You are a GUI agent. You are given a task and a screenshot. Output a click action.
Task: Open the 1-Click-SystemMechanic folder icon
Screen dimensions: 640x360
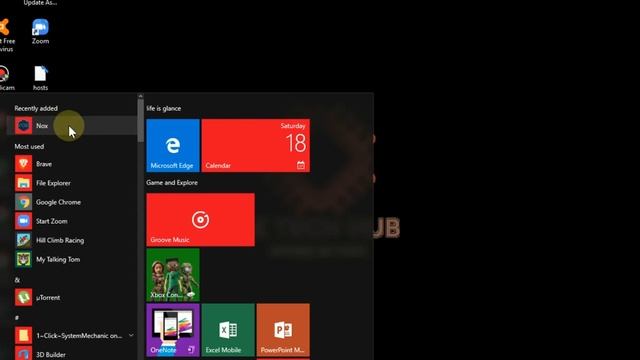pos(23,336)
